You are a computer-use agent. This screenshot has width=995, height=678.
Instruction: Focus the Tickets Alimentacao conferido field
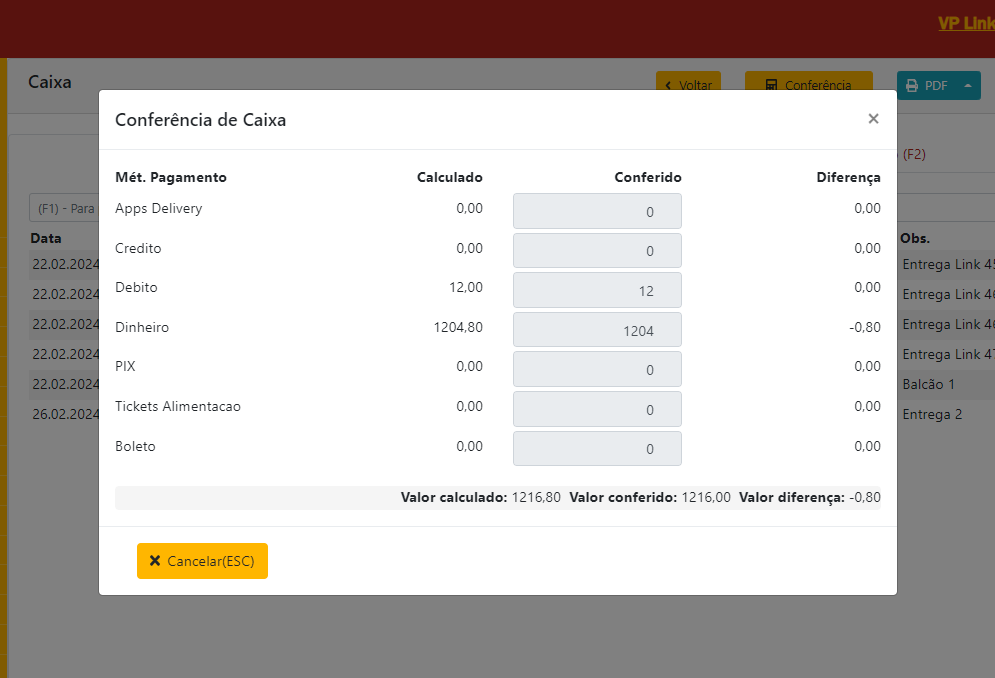click(597, 409)
